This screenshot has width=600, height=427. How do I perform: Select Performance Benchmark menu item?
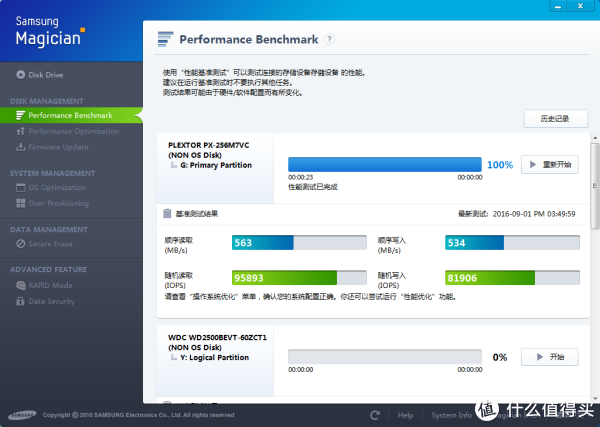(x=71, y=115)
